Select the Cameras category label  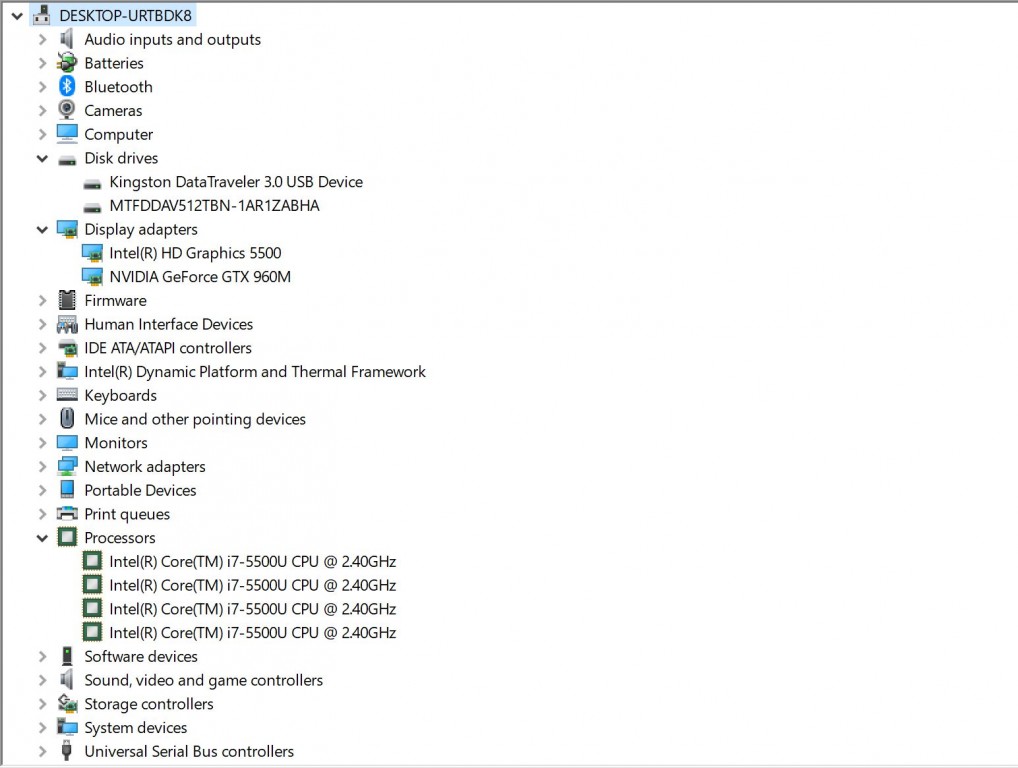point(113,111)
